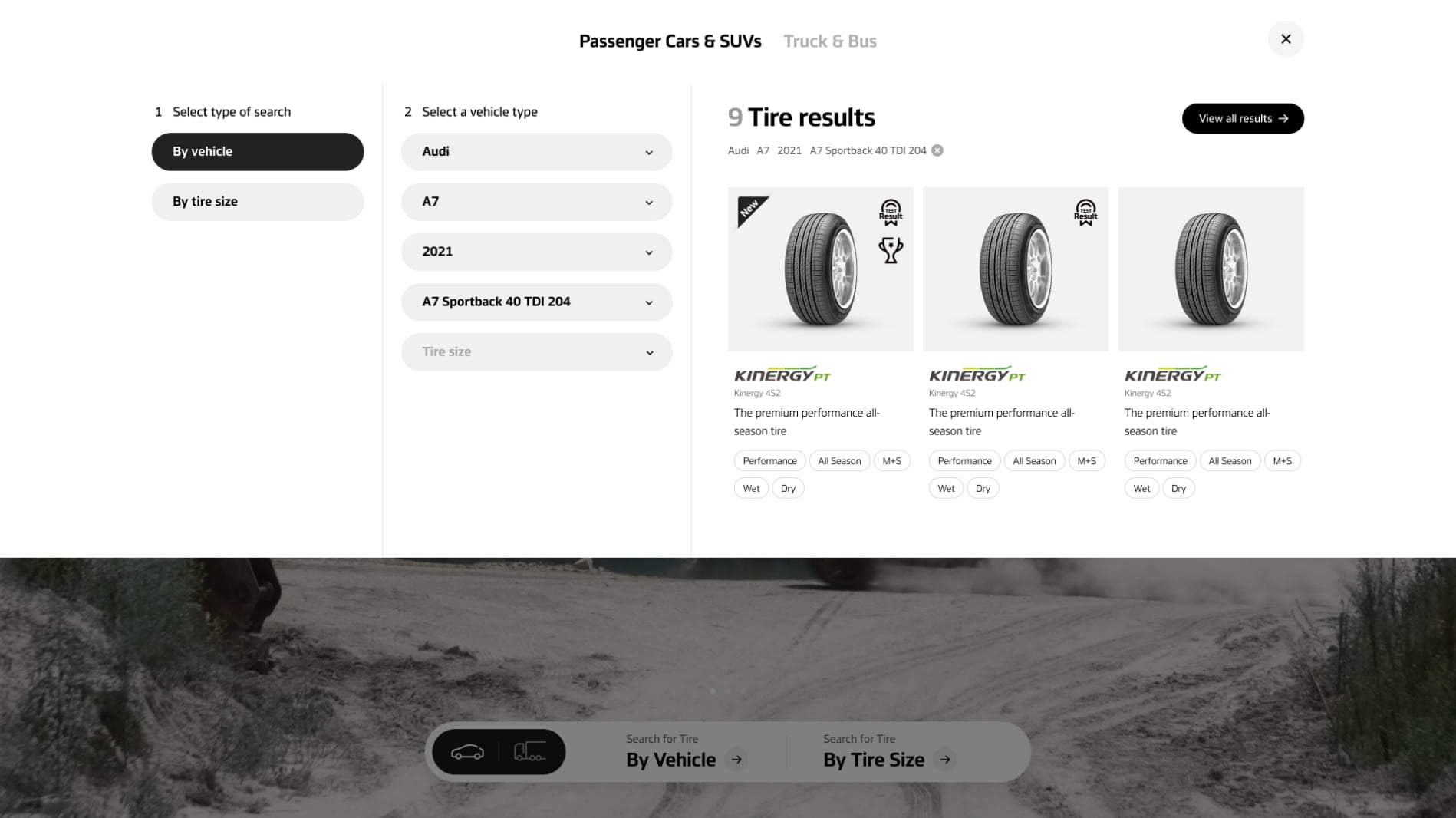Click arrow next to By Vehicle search
This screenshot has height=818, width=1456.
coord(736,760)
